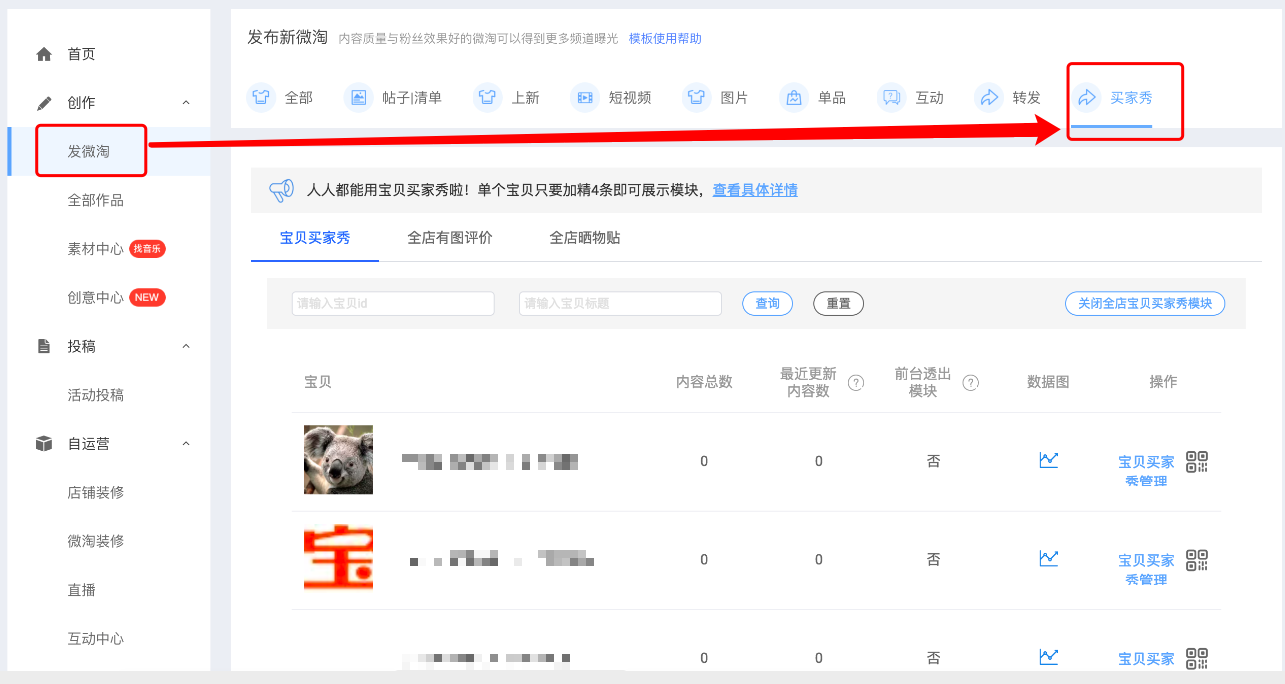Open data chart icon in koala row
The image size is (1285, 684).
(x=1048, y=460)
